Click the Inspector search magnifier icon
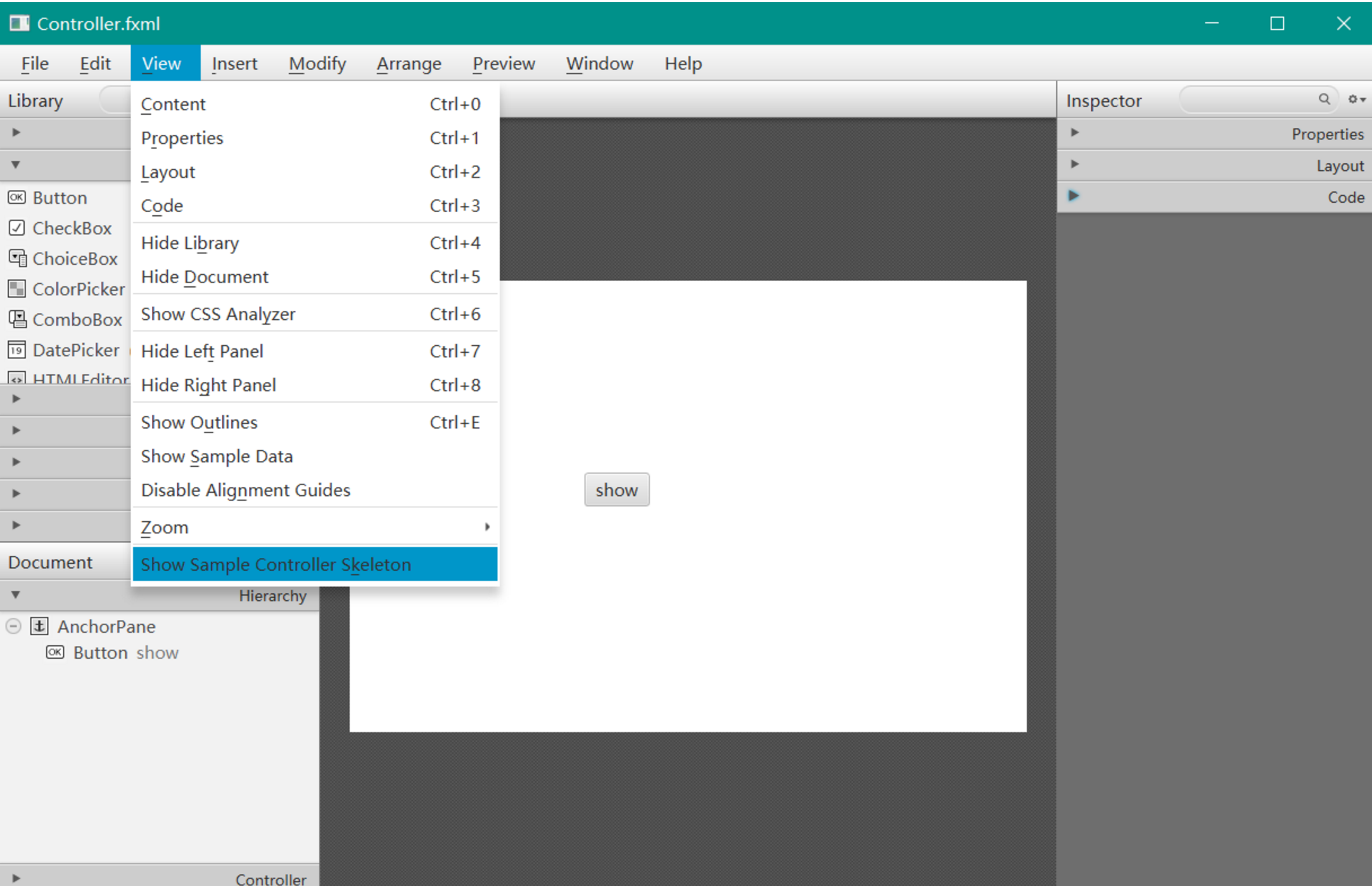Screen dimensions: 1372x886 click(x=1324, y=99)
